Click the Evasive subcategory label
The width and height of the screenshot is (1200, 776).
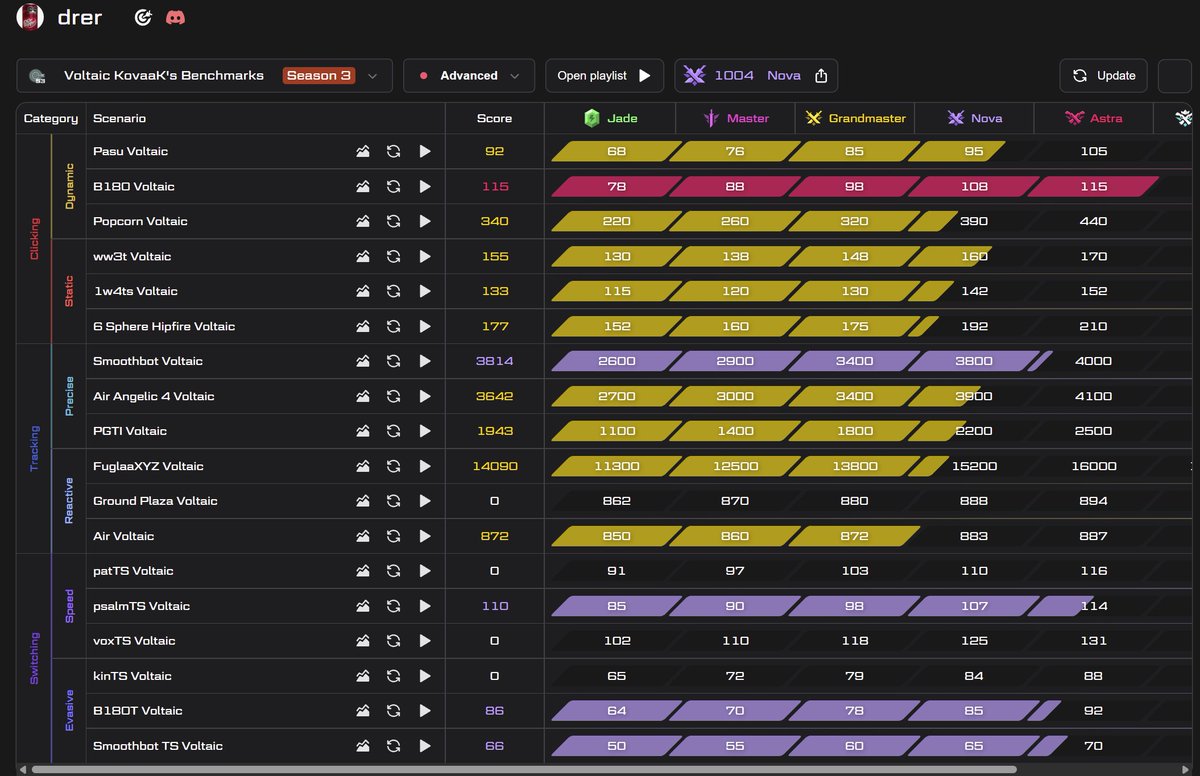click(69, 711)
